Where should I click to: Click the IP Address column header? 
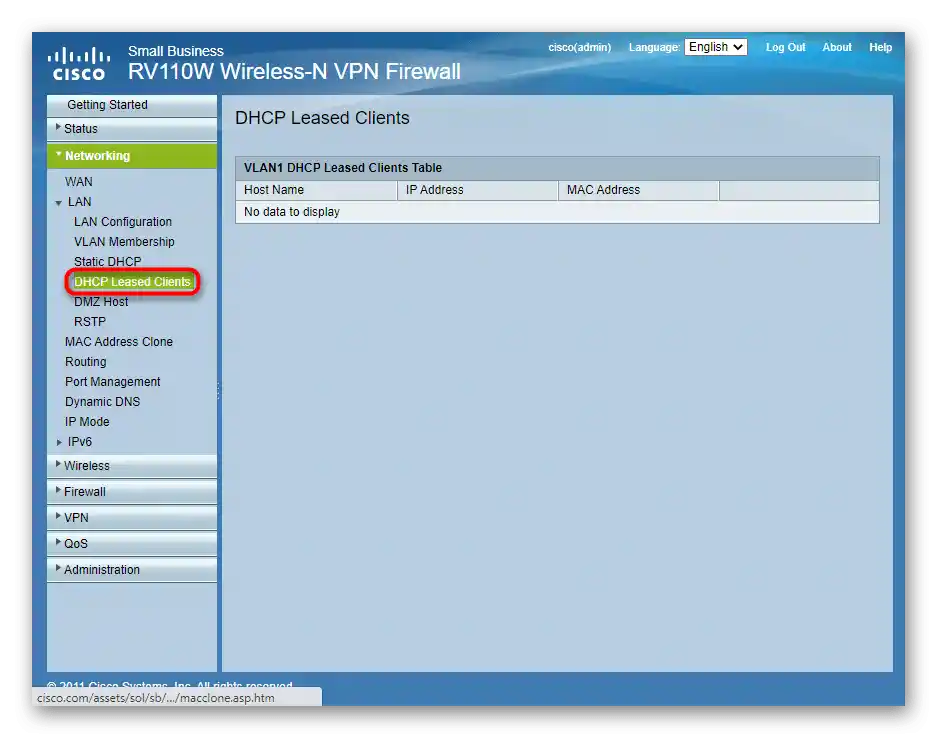click(x=477, y=190)
